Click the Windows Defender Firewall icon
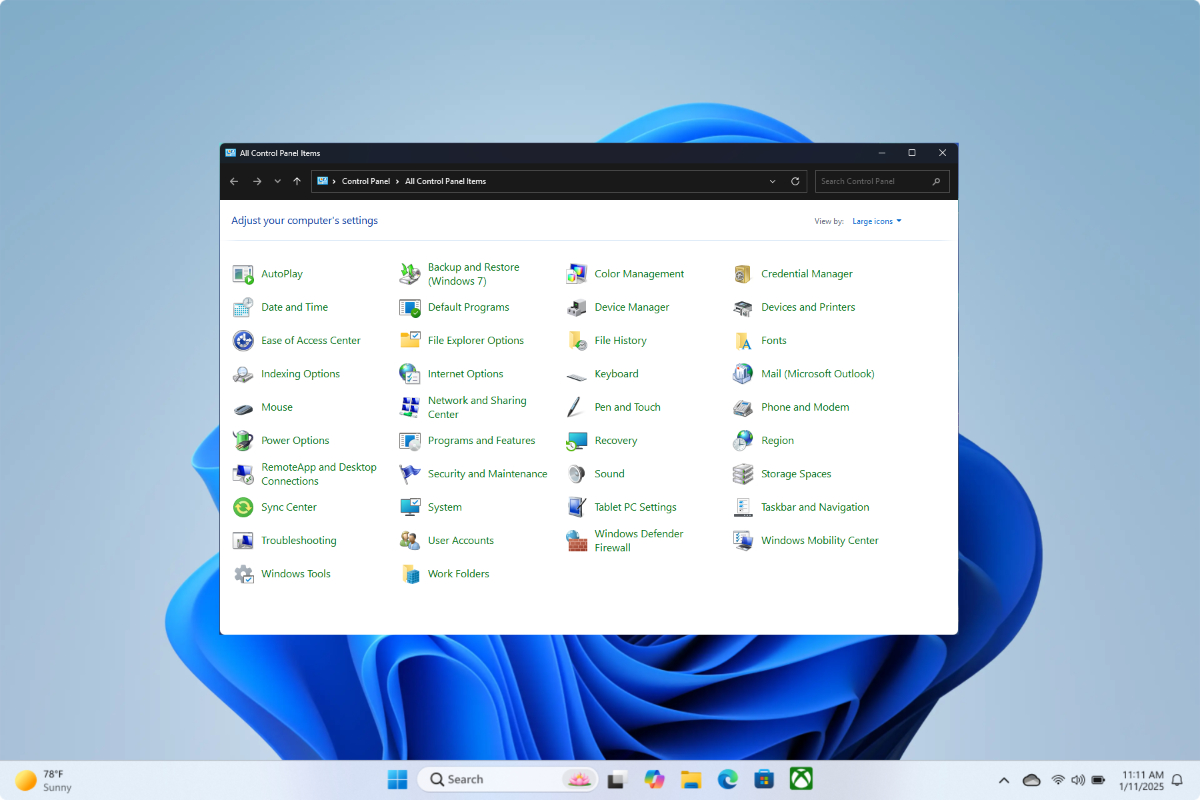 click(576, 541)
